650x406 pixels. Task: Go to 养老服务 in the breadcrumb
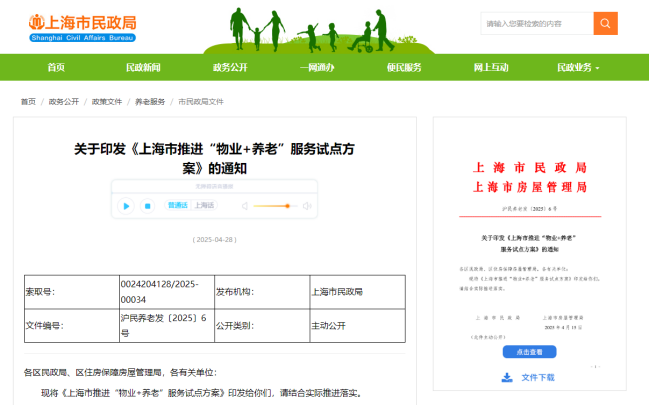click(x=150, y=102)
